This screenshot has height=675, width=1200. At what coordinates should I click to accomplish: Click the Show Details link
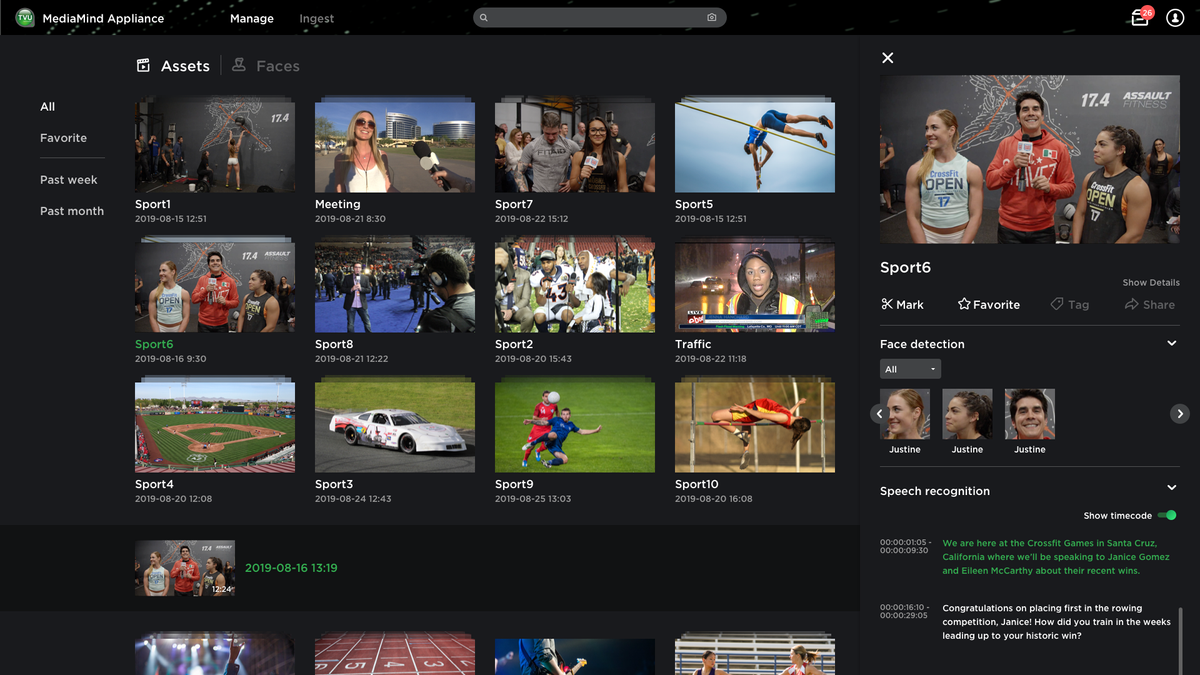point(1150,282)
